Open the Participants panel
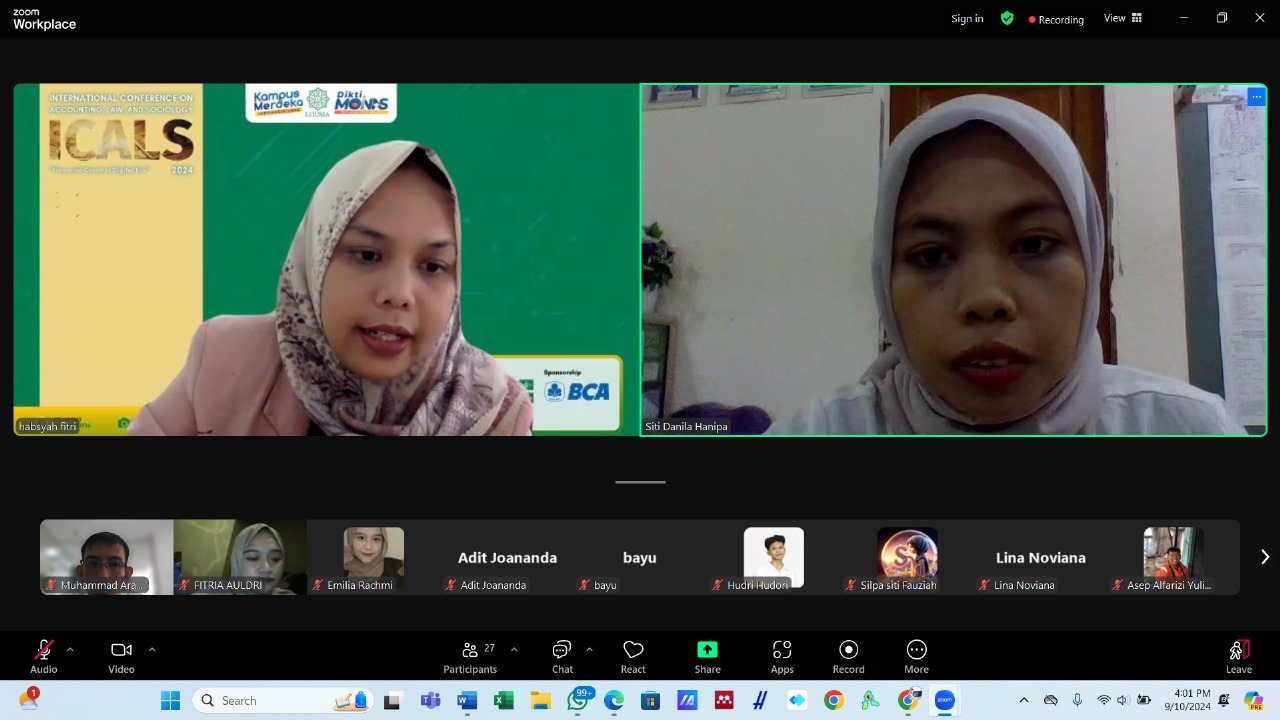The height and width of the screenshot is (720, 1280). coord(470,656)
